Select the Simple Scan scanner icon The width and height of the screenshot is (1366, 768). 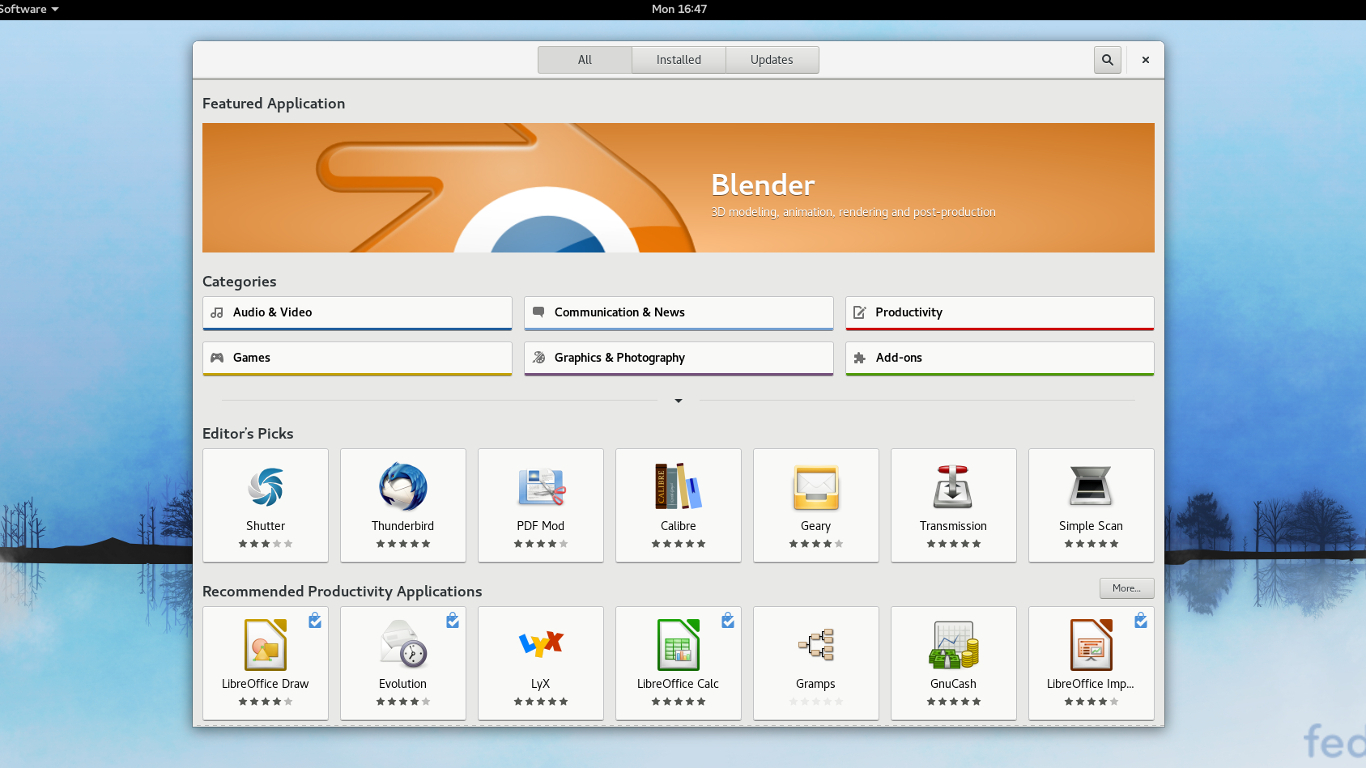coord(1091,487)
